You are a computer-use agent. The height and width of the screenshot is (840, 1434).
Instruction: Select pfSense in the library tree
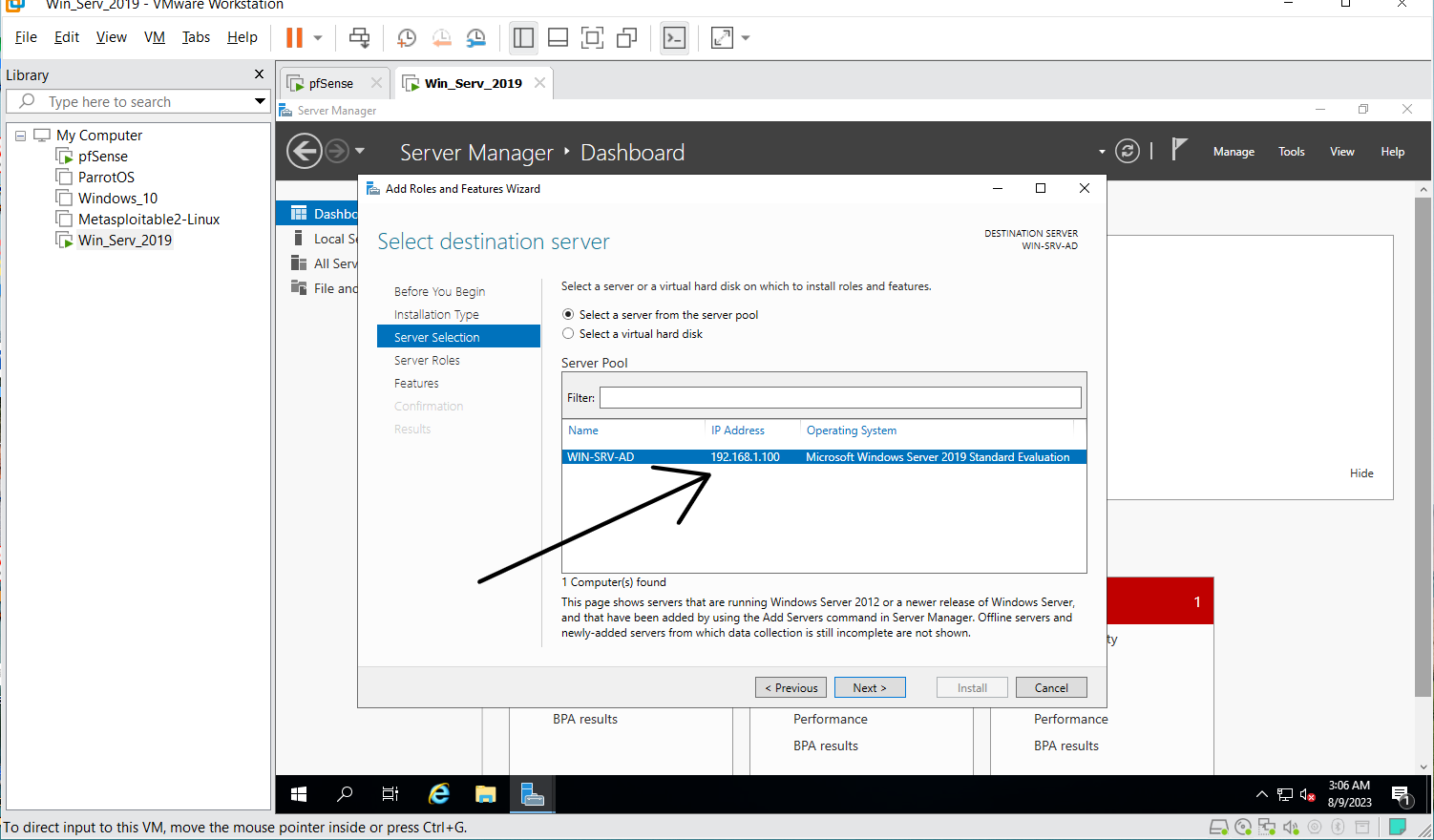click(102, 157)
